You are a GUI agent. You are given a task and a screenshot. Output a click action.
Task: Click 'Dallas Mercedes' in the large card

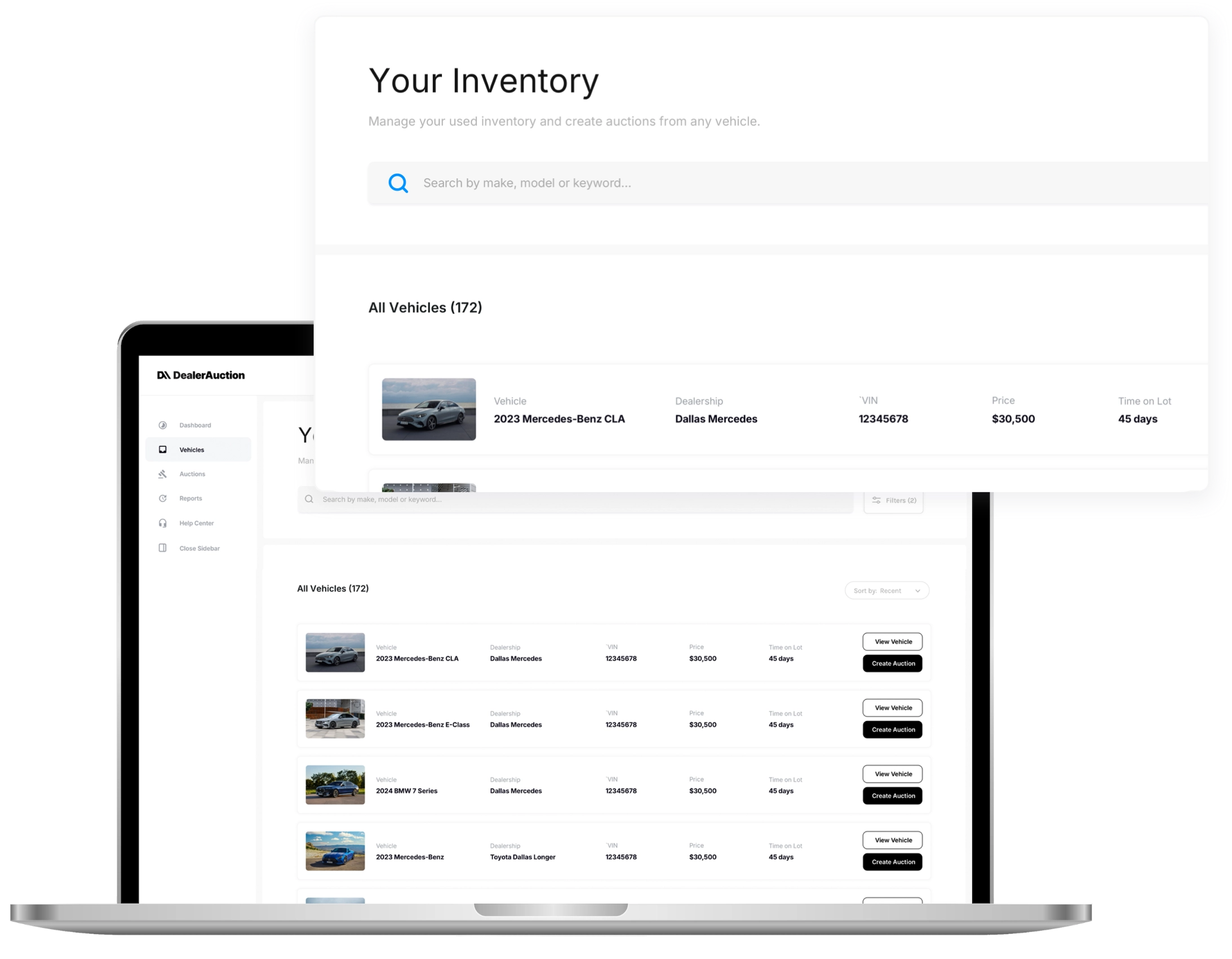click(716, 419)
